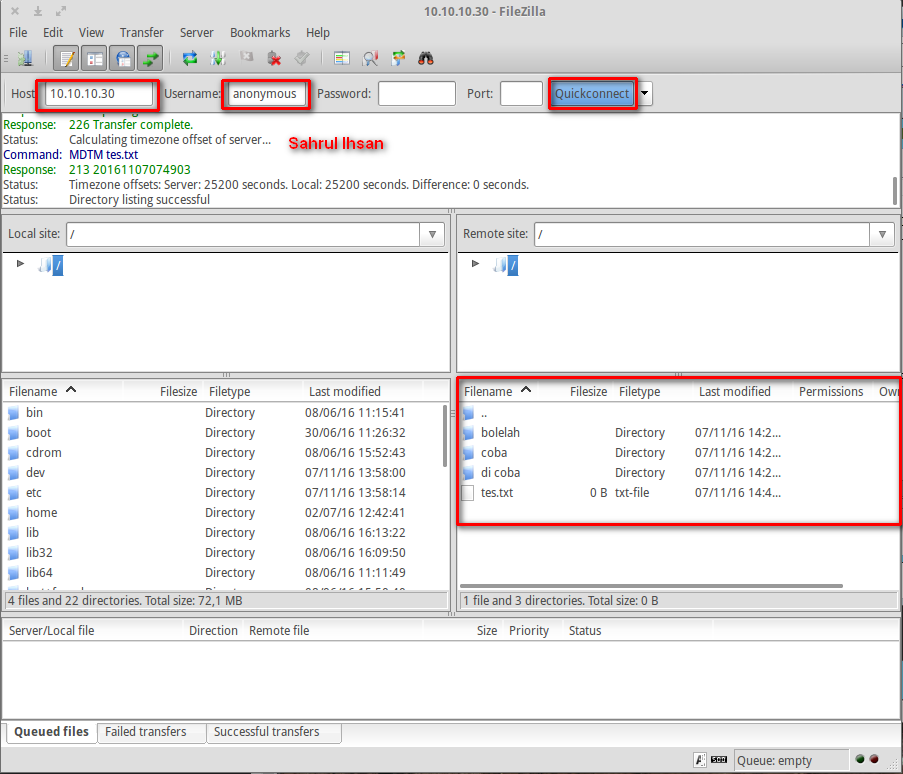Viewport: 903px width, 774px height.
Task: Toggle synchronized browsing icon
Action: pos(398,58)
